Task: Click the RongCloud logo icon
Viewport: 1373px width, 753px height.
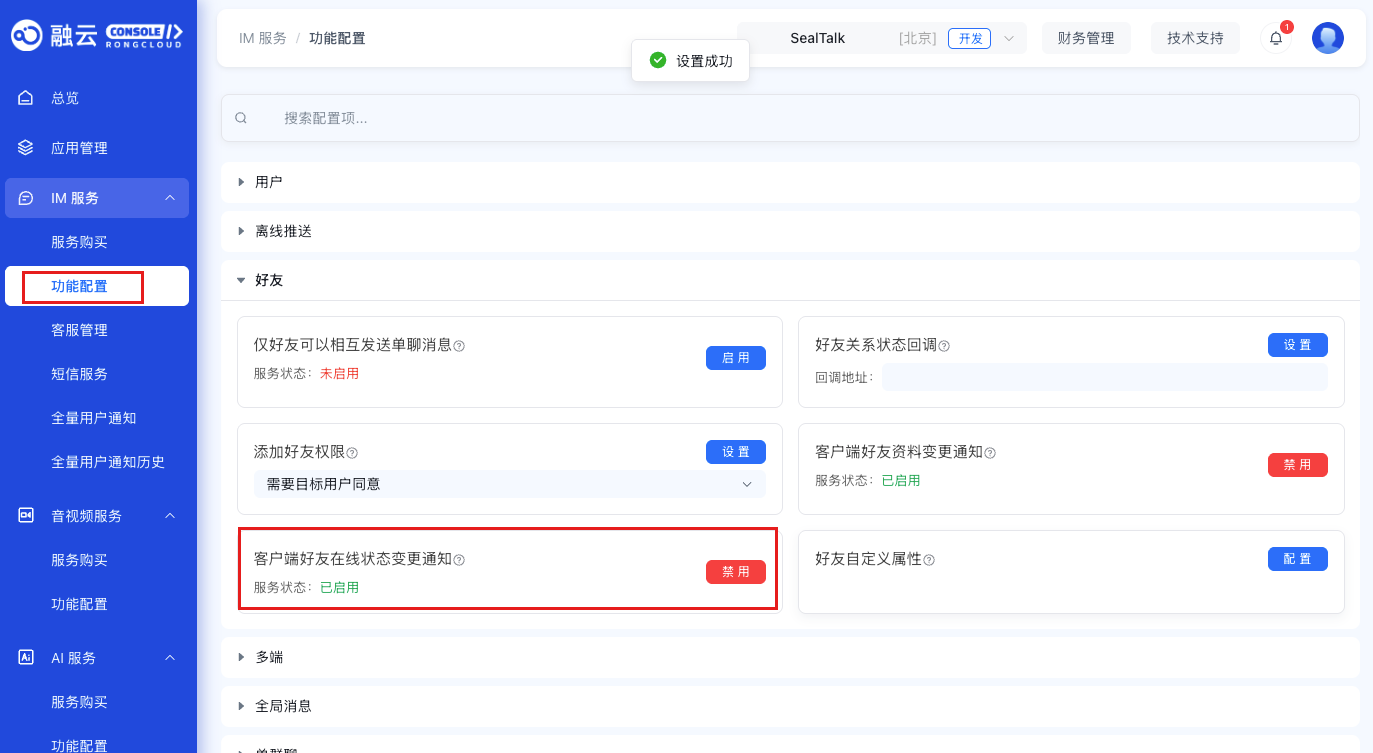Action: 27,35
